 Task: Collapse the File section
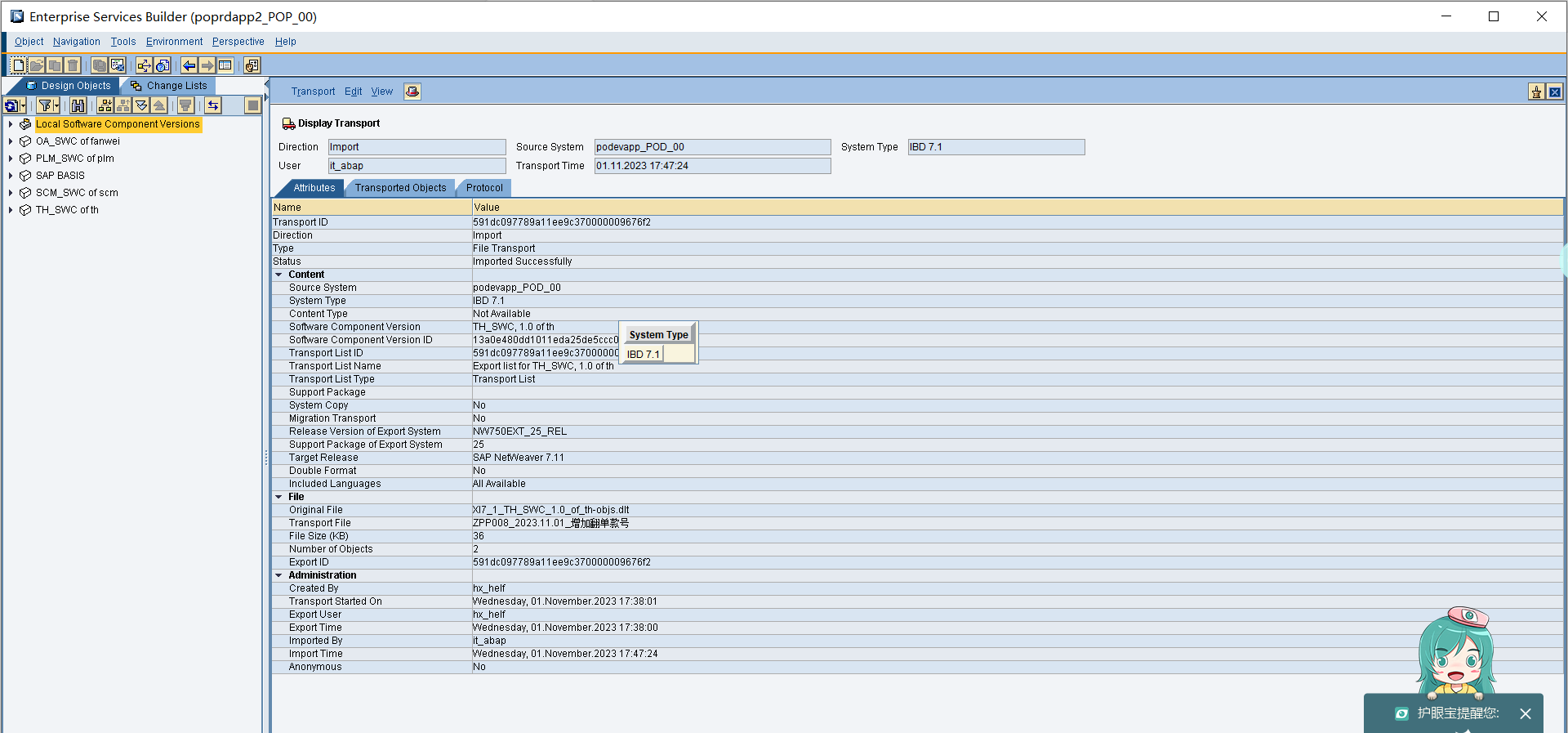tap(278, 497)
